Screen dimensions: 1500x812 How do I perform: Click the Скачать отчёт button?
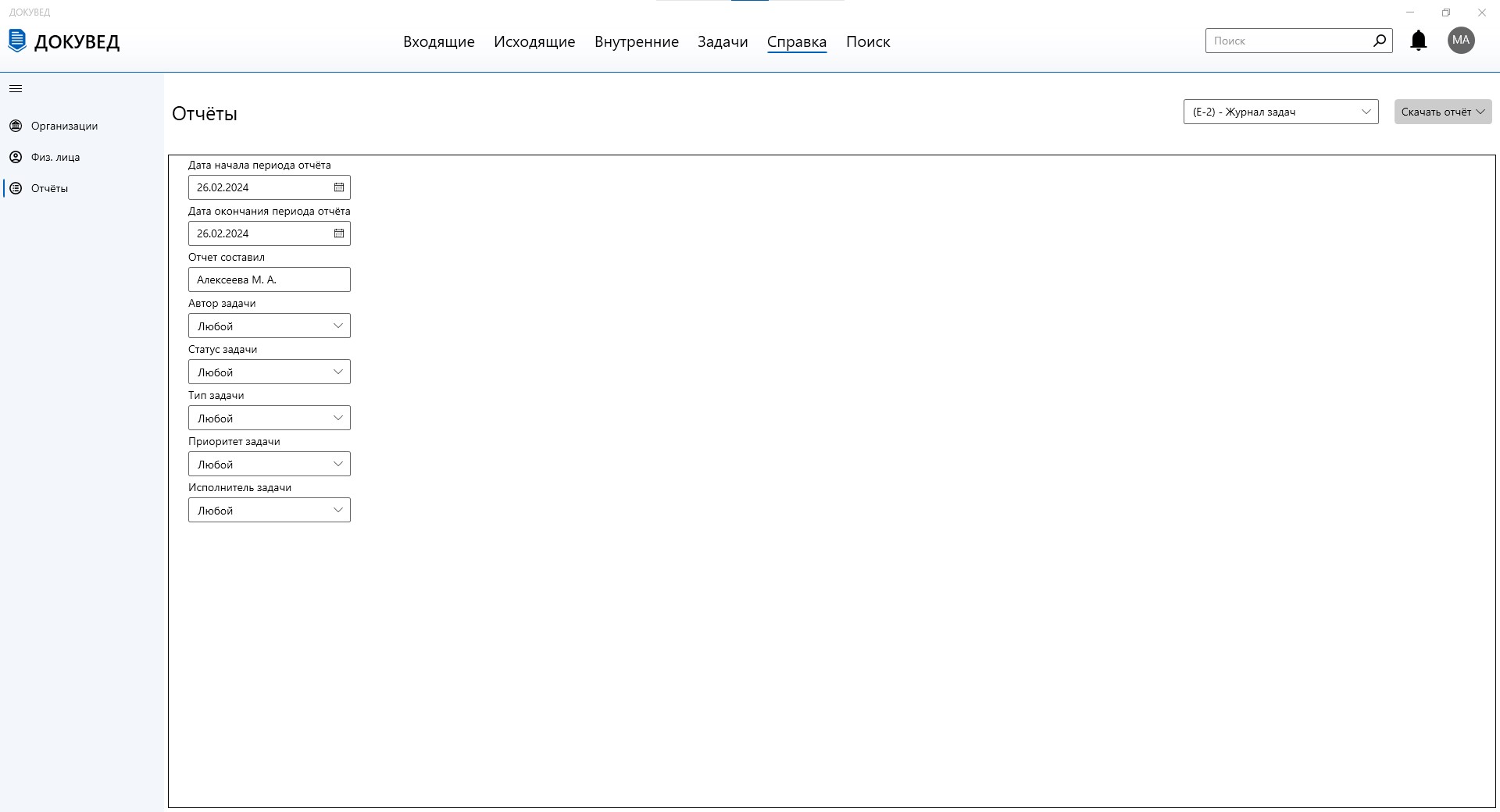pyautogui.click(x=1443, y=112)
